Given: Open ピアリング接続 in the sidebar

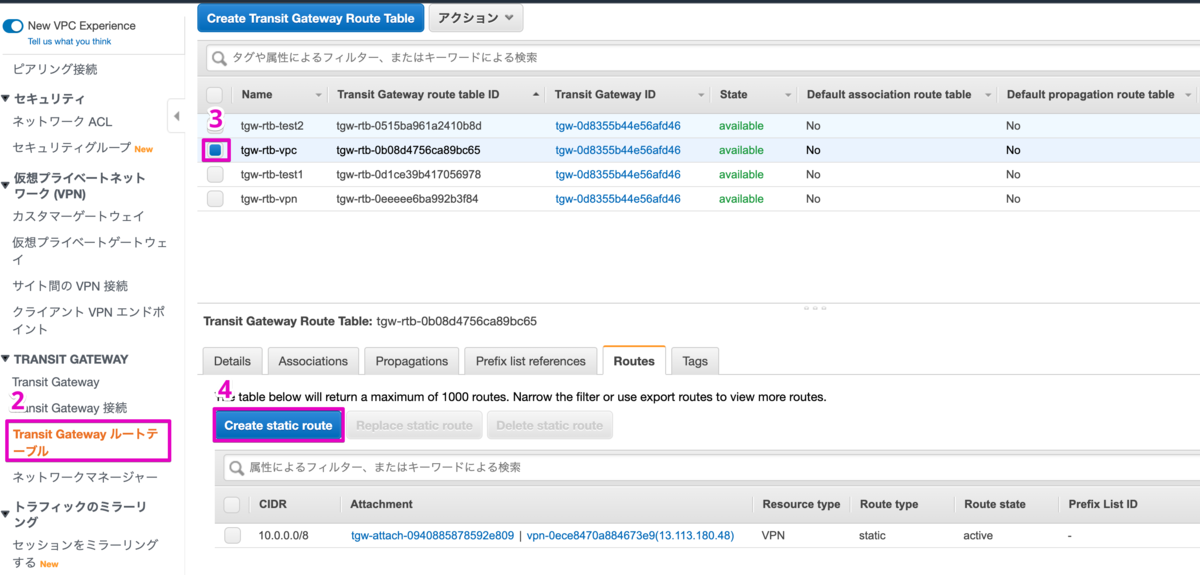Looking at the screenshot, I should (55, 69).
